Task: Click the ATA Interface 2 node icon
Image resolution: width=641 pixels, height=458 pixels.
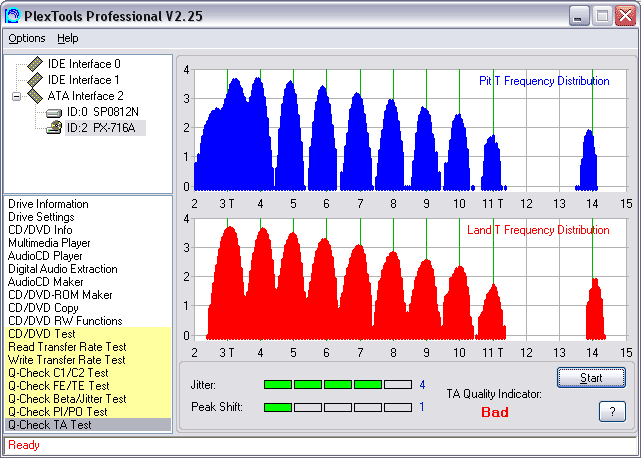Action: pos(35,96)
